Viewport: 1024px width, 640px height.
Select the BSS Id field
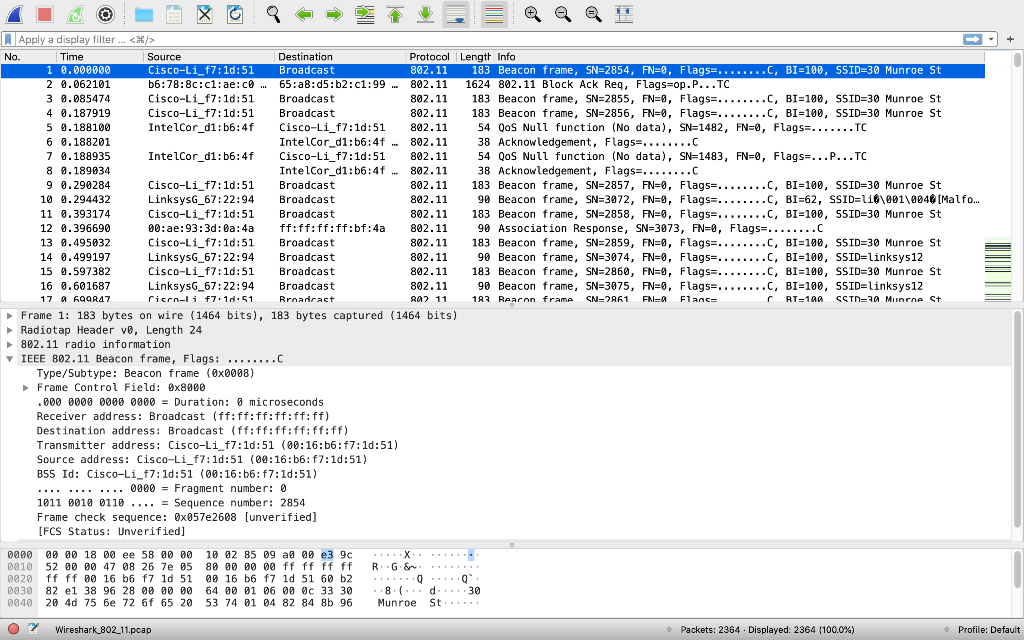click(177, 473)
